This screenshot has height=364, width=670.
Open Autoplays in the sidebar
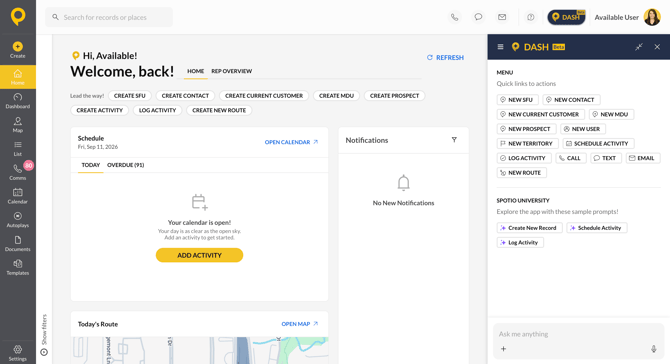18,220
